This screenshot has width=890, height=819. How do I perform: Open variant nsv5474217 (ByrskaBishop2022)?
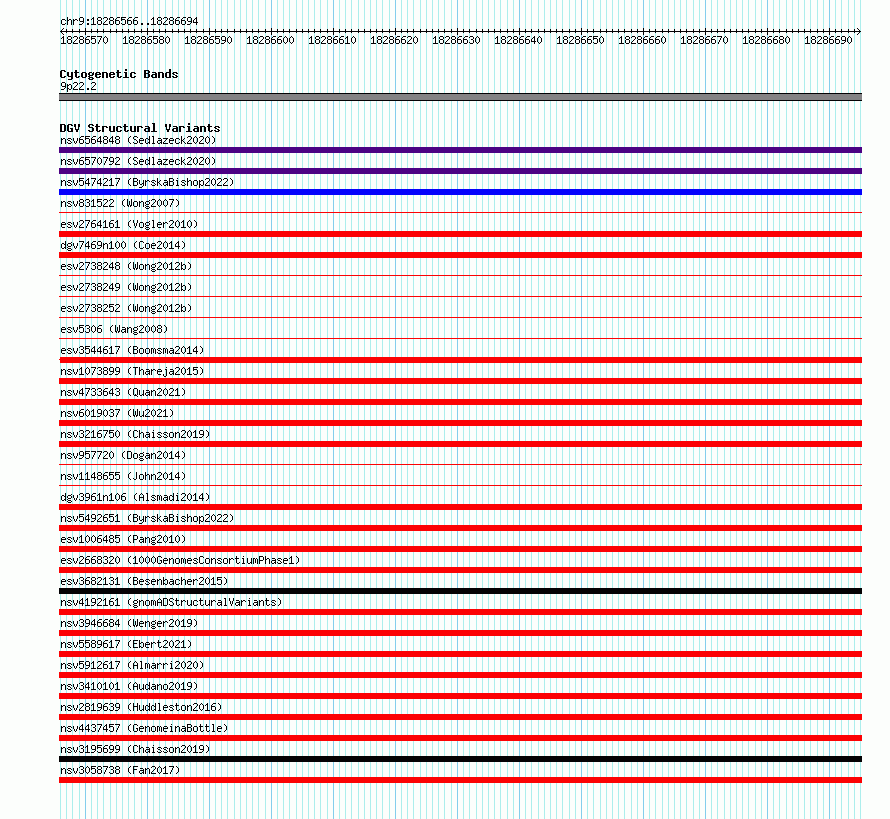pos(147,182)
